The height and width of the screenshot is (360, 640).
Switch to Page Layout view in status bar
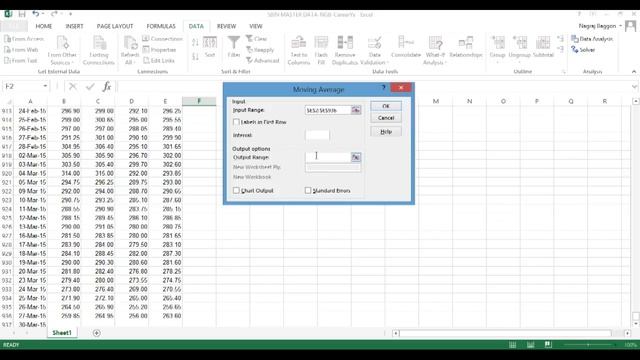[530, 345]
